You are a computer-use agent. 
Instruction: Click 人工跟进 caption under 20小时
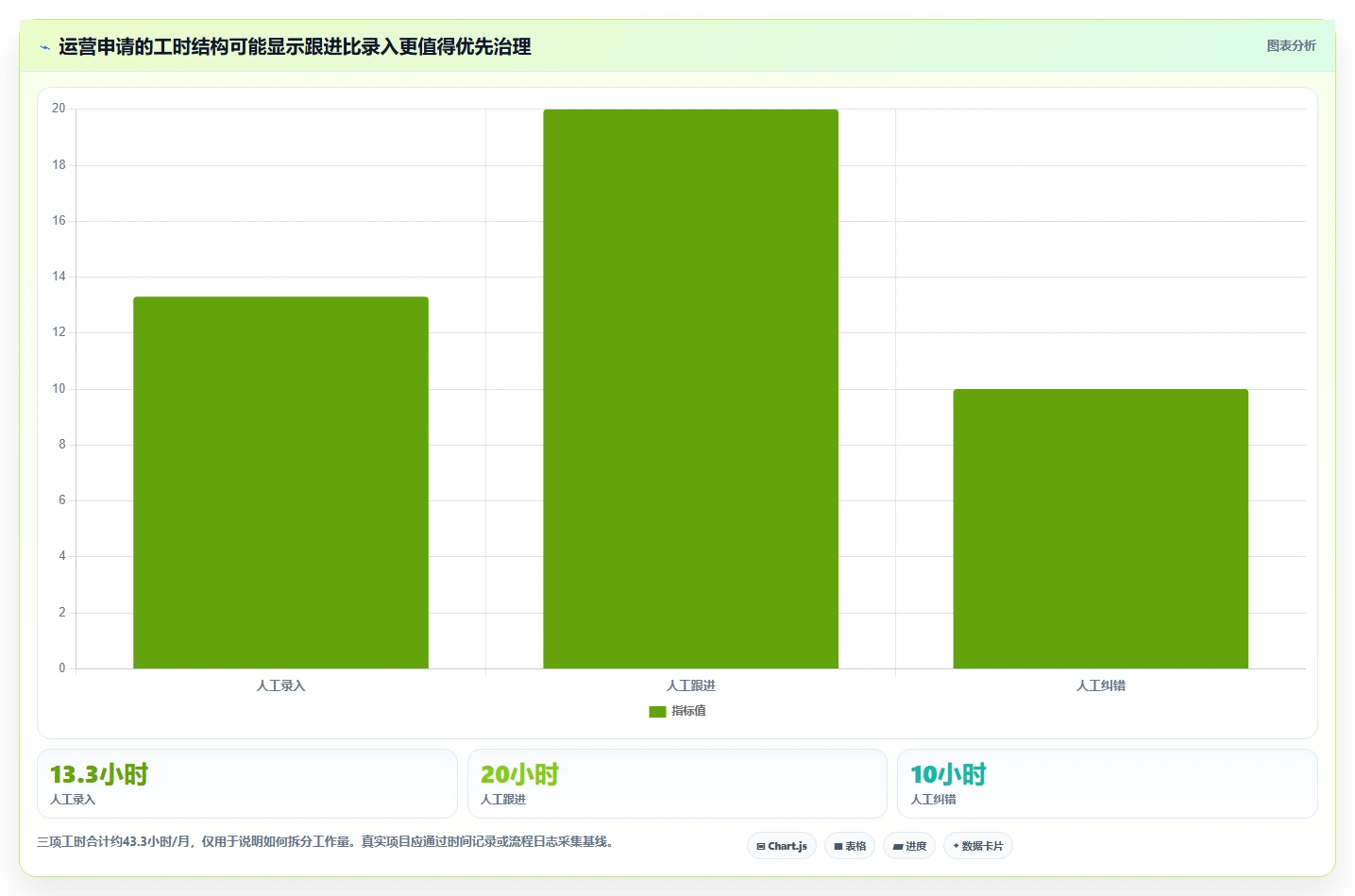pyautogui.click(x=503, y=799)
